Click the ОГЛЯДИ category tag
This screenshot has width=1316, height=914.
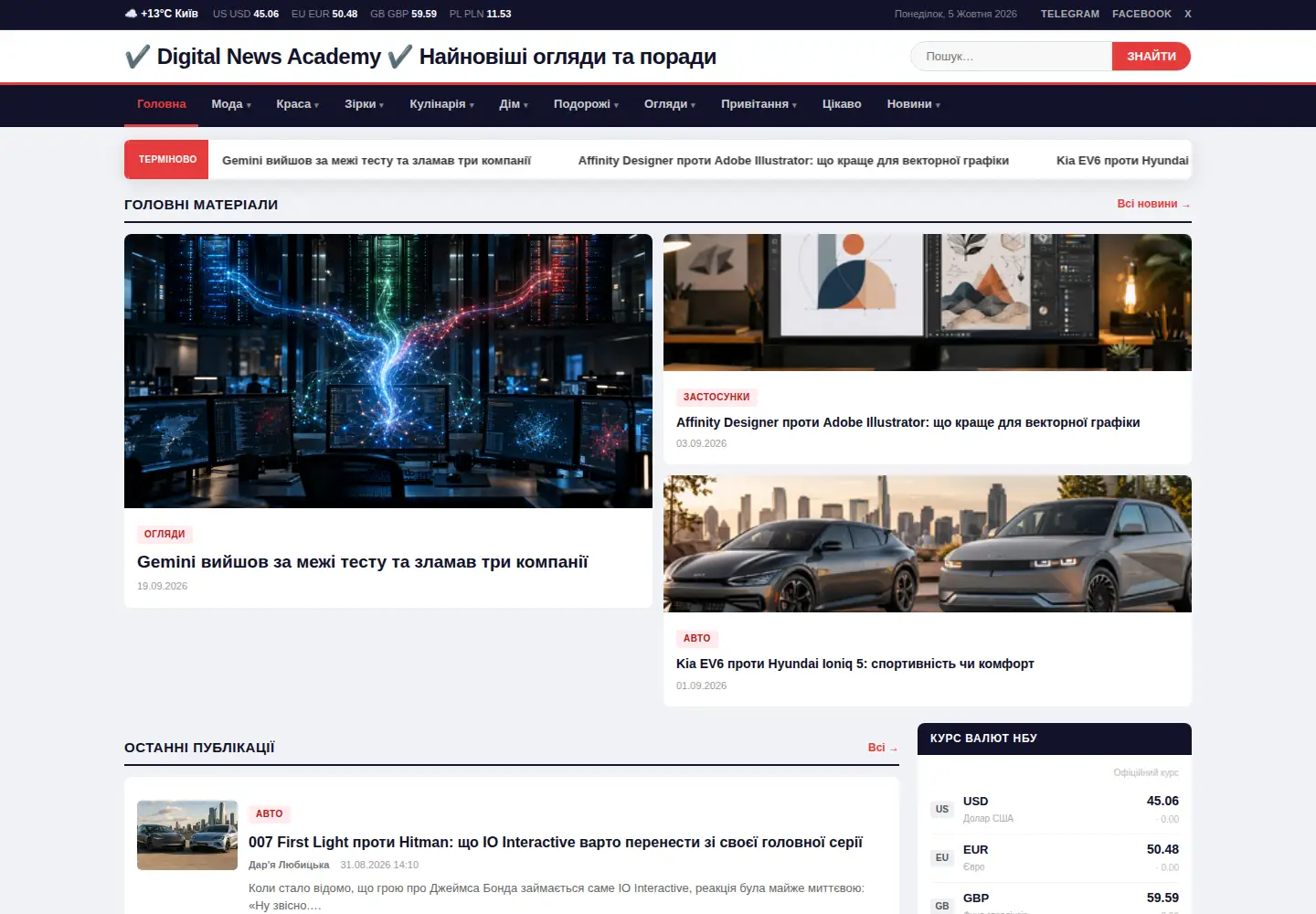[164, 534]
